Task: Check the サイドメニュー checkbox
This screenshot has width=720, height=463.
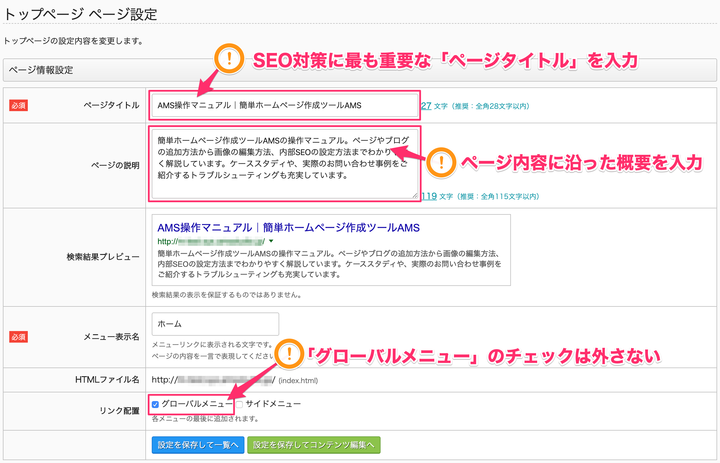Action: (x=239, y=404)
